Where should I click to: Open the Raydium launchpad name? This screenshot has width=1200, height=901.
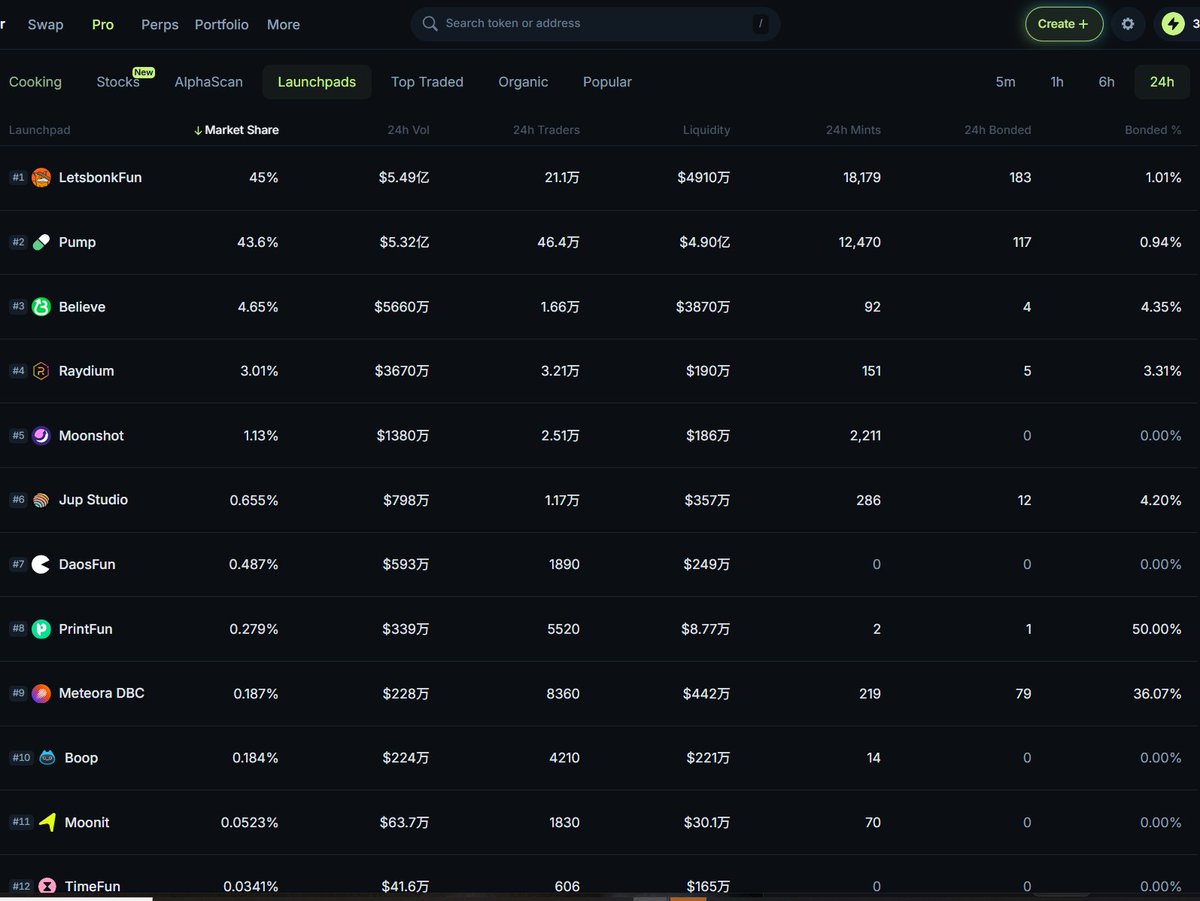click(x=86, y=371)
